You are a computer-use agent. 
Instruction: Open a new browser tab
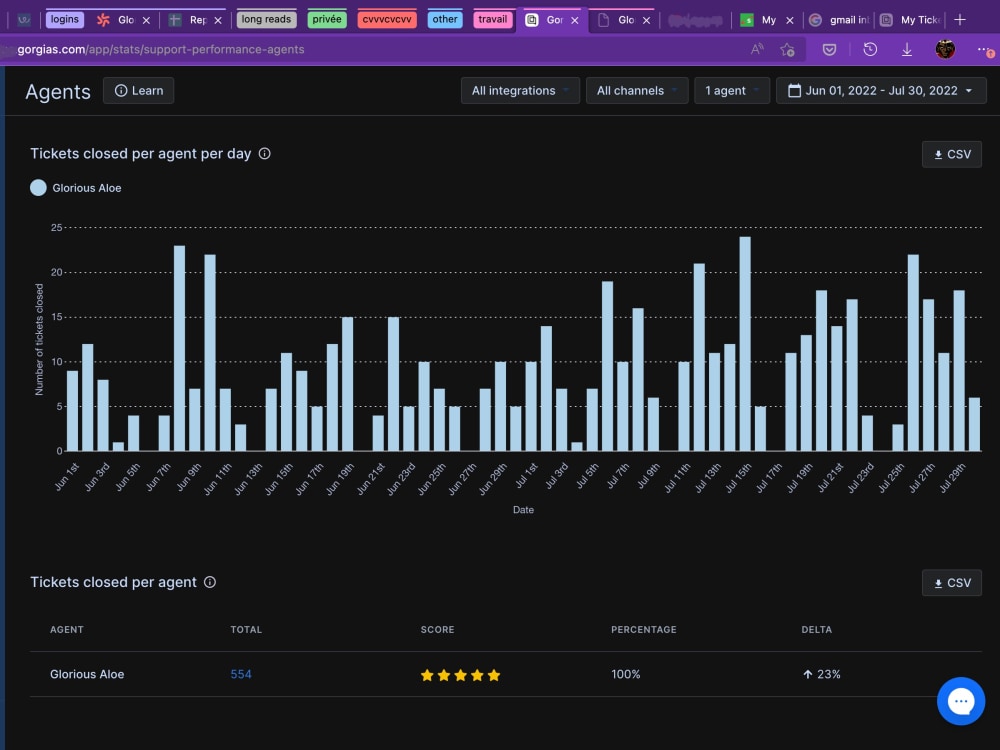[959, 20]
